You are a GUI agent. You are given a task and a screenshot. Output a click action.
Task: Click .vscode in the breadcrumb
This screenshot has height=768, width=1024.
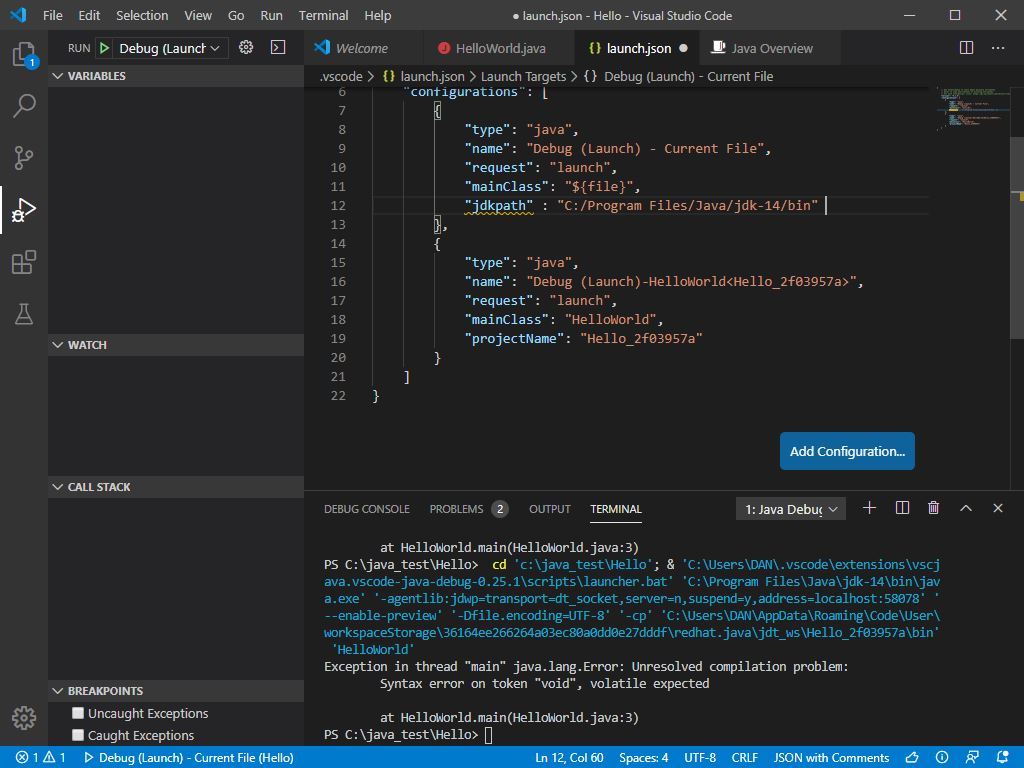[x=340, y=76]
